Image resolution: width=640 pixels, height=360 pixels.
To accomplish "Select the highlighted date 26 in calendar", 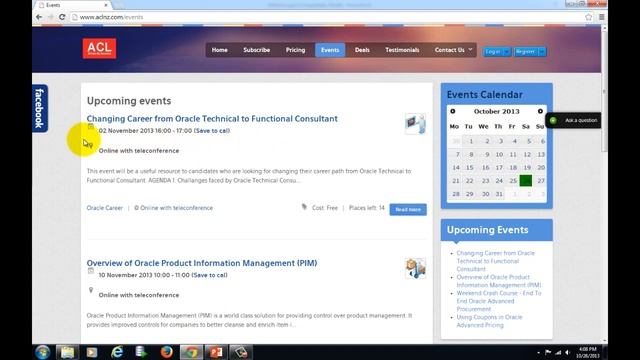I will point(526,180).
